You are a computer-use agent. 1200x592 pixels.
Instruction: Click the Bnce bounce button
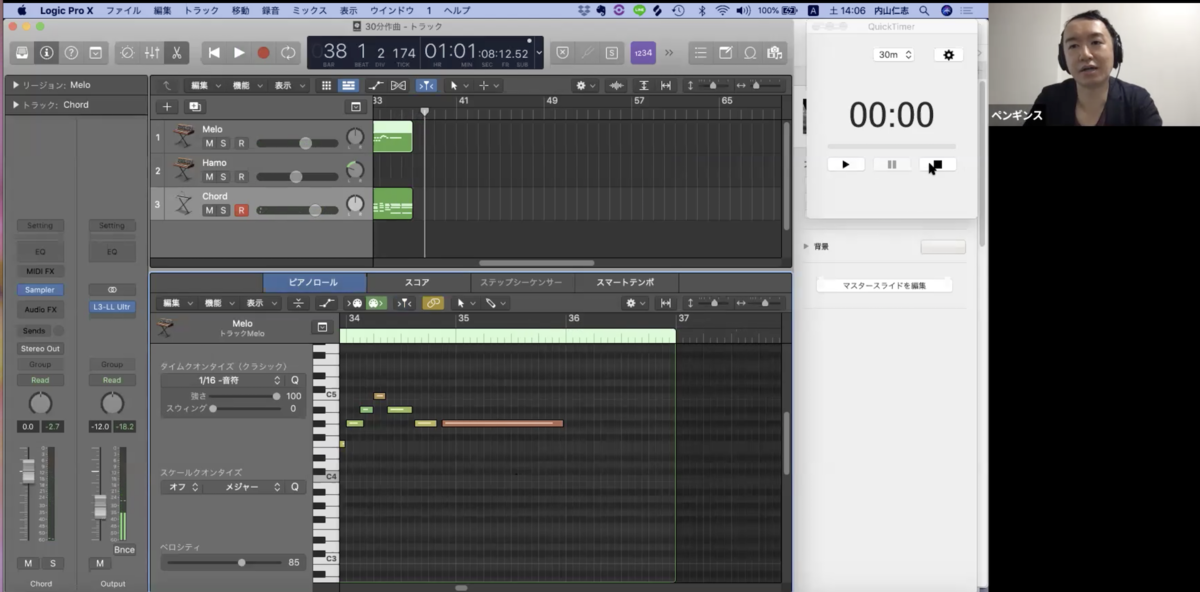pos(124,549)
